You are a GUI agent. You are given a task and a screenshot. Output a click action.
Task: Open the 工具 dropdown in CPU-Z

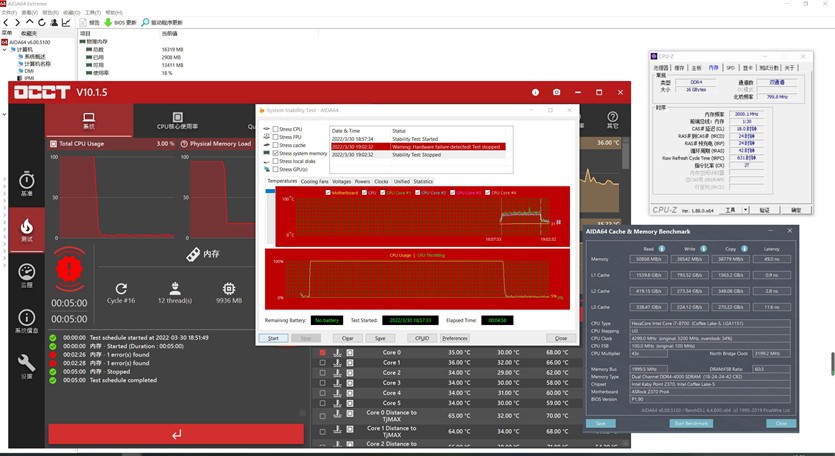click(733, 210)
